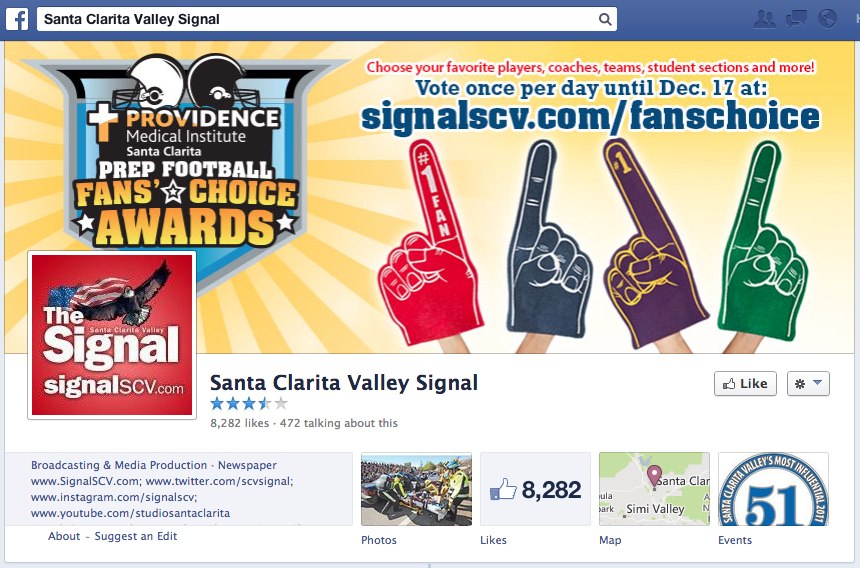Open the friend requests icon
The width and height of the screenshot is (860, 568).
point(765,19)
